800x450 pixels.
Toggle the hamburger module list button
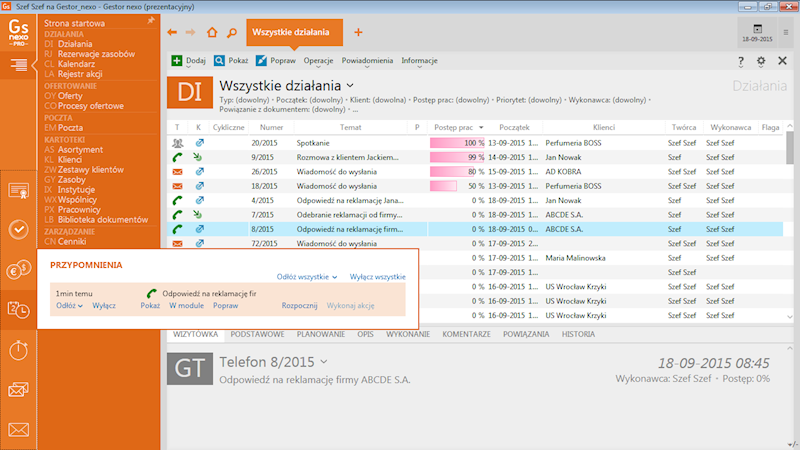18,65
